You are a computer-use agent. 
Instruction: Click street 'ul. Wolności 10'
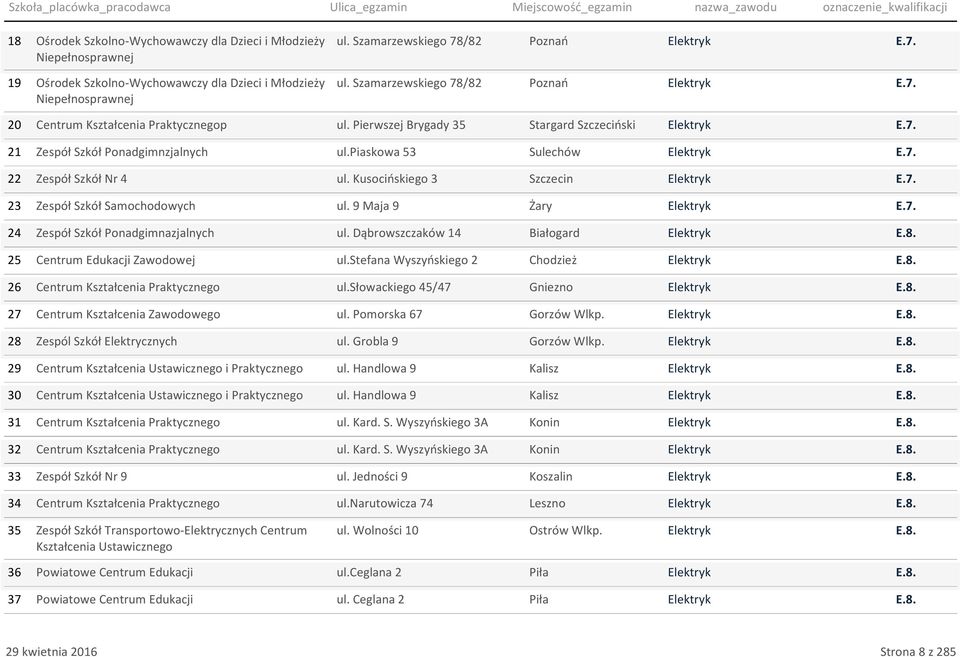pos(377,530)
